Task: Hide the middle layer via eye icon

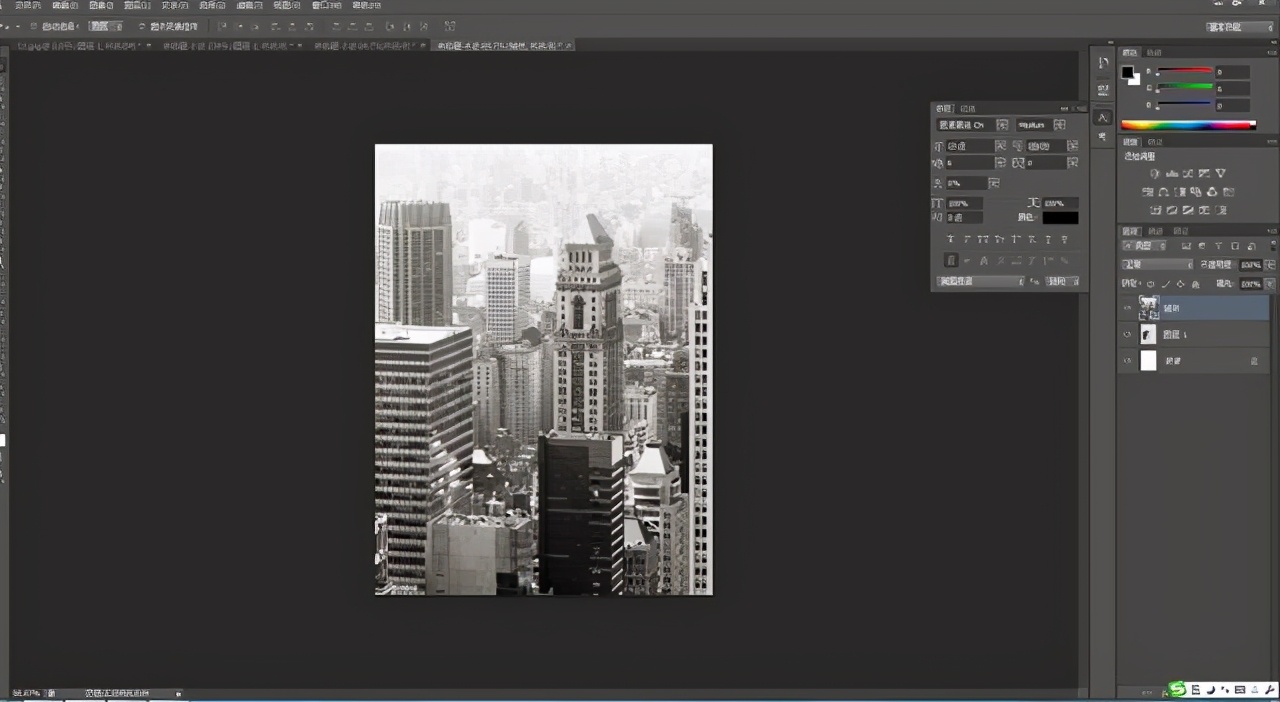Action: [1128, 334]
